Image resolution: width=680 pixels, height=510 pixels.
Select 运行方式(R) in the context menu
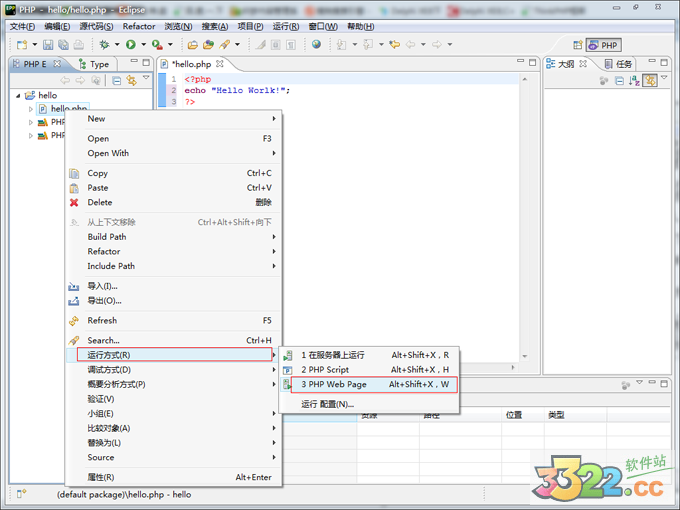pyautogui.click(x=173, y=355)
